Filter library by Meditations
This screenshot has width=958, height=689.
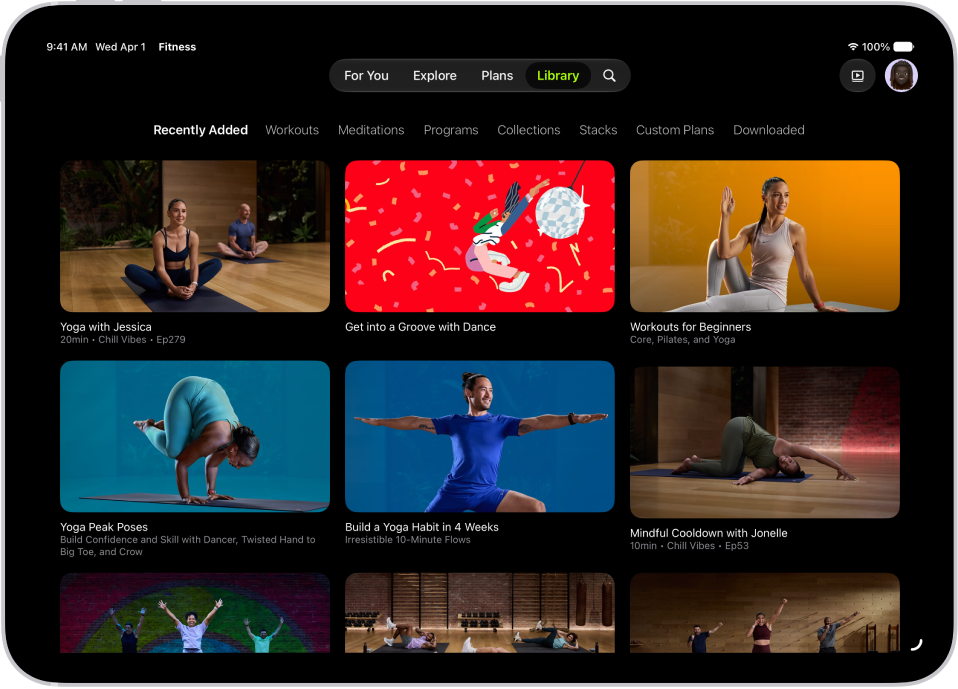click(371, 130)
